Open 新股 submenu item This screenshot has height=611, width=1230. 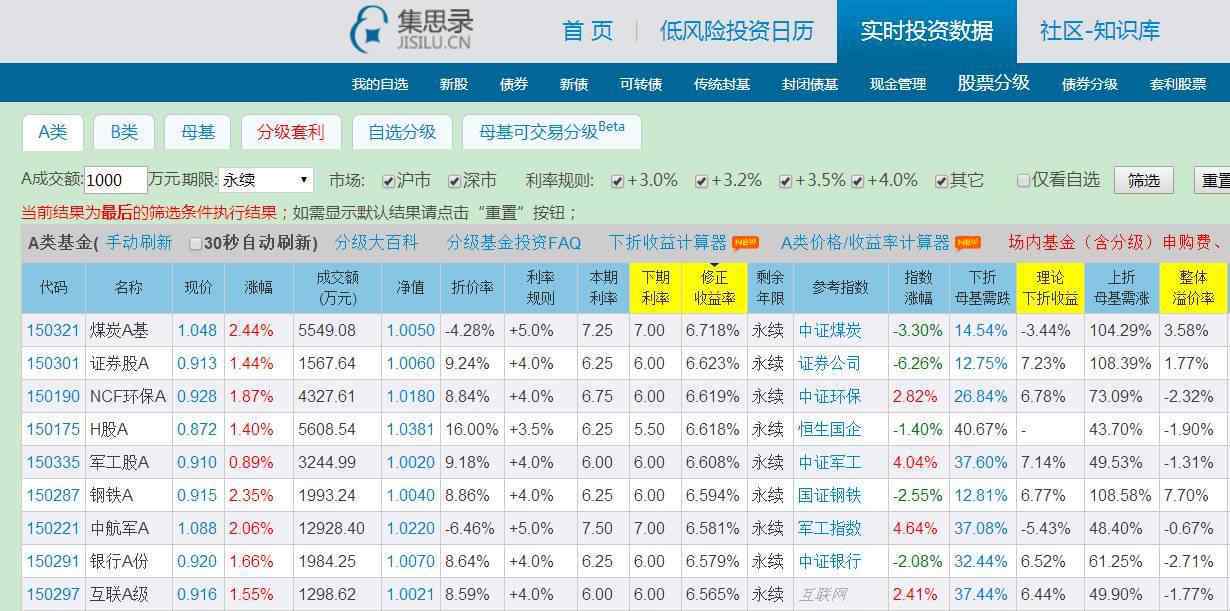pos(453,84)
